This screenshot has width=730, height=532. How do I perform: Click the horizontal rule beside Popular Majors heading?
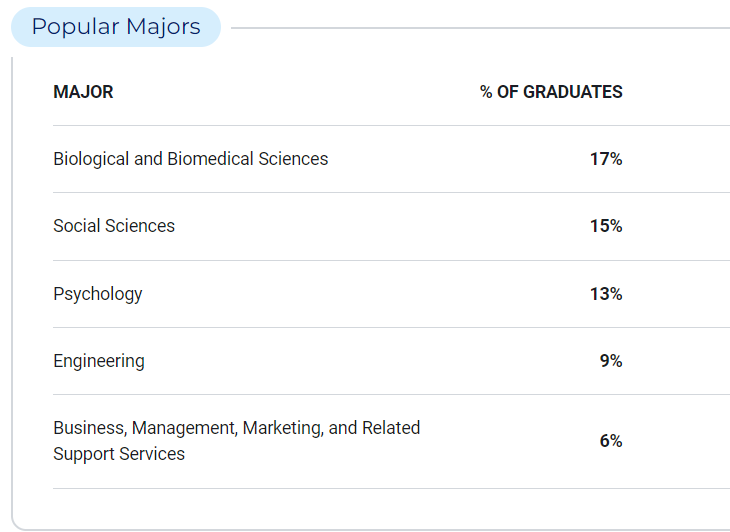click(x=480, y=28)
